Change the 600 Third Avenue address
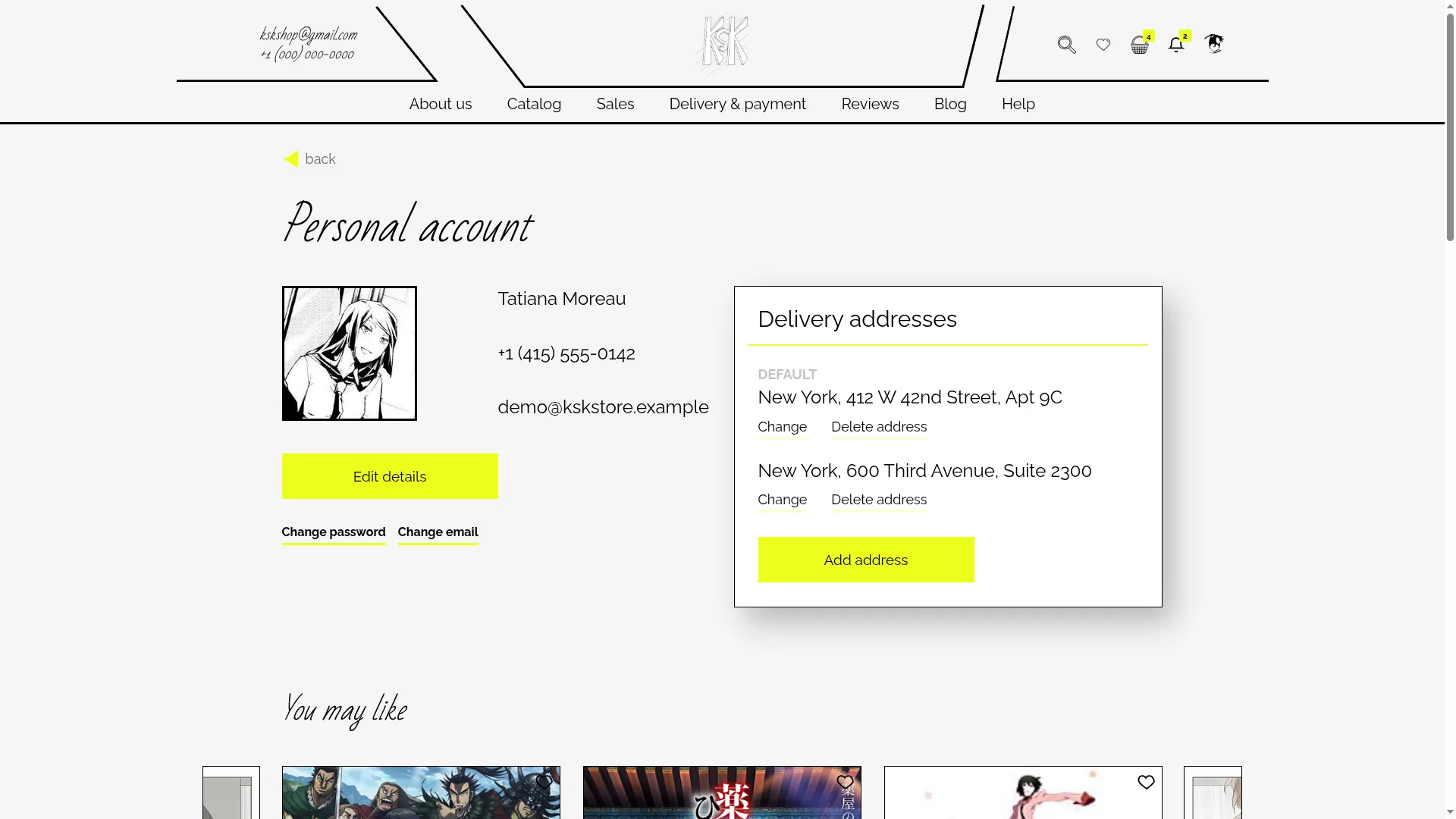The image size is (1456, 819). coord(783,500)
